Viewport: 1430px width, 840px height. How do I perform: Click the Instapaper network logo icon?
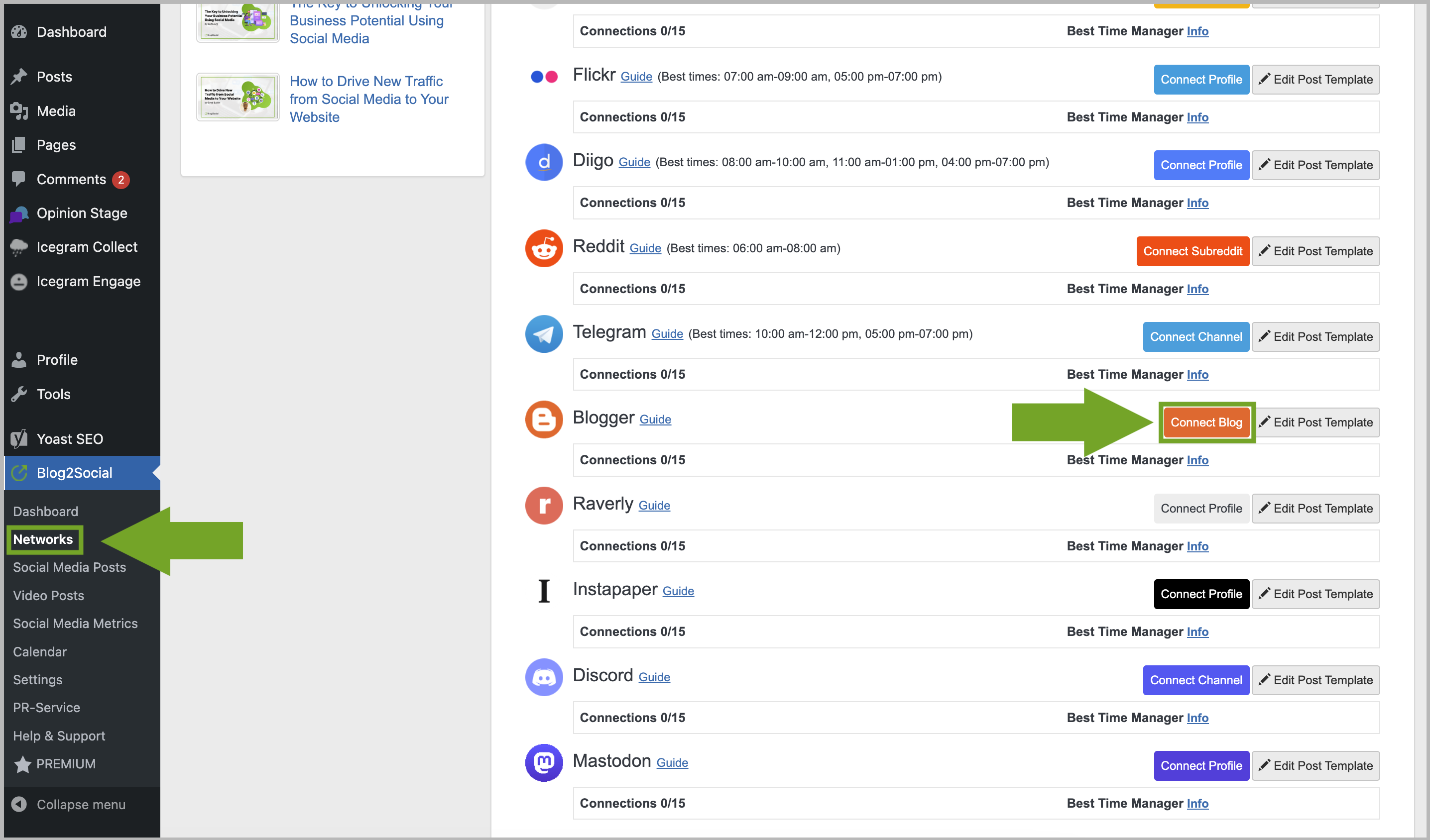pyautogui.click(x=544, y=591)
